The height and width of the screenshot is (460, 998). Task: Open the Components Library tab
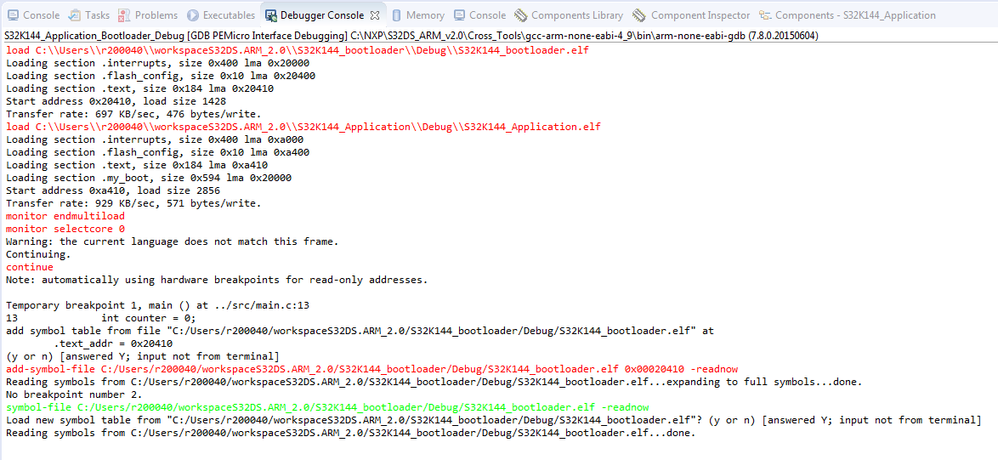(569, 15)
